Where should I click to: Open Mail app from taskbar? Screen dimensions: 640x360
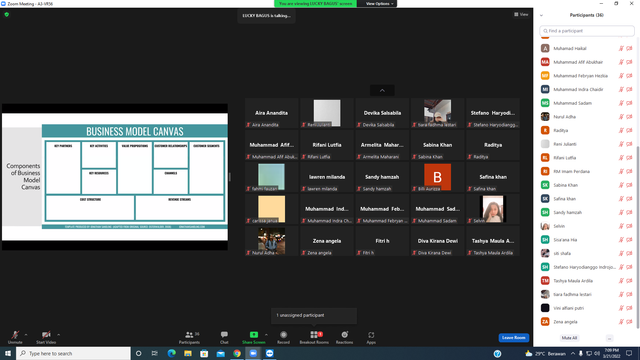click(220, 353)
